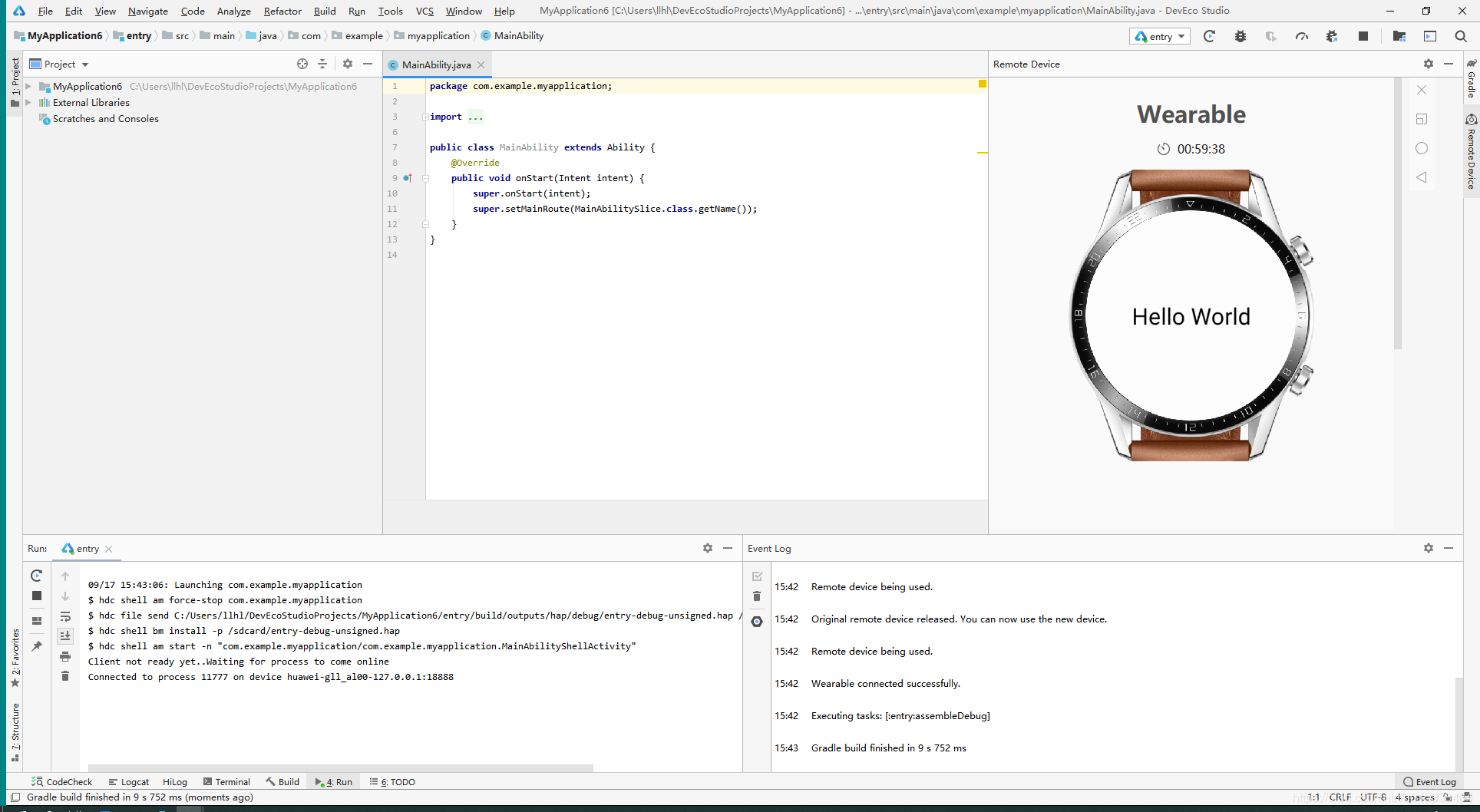Viewport: 1480px width, 812px height.
Task: Open the Gradle side panel
Action: pos(1472,78)
